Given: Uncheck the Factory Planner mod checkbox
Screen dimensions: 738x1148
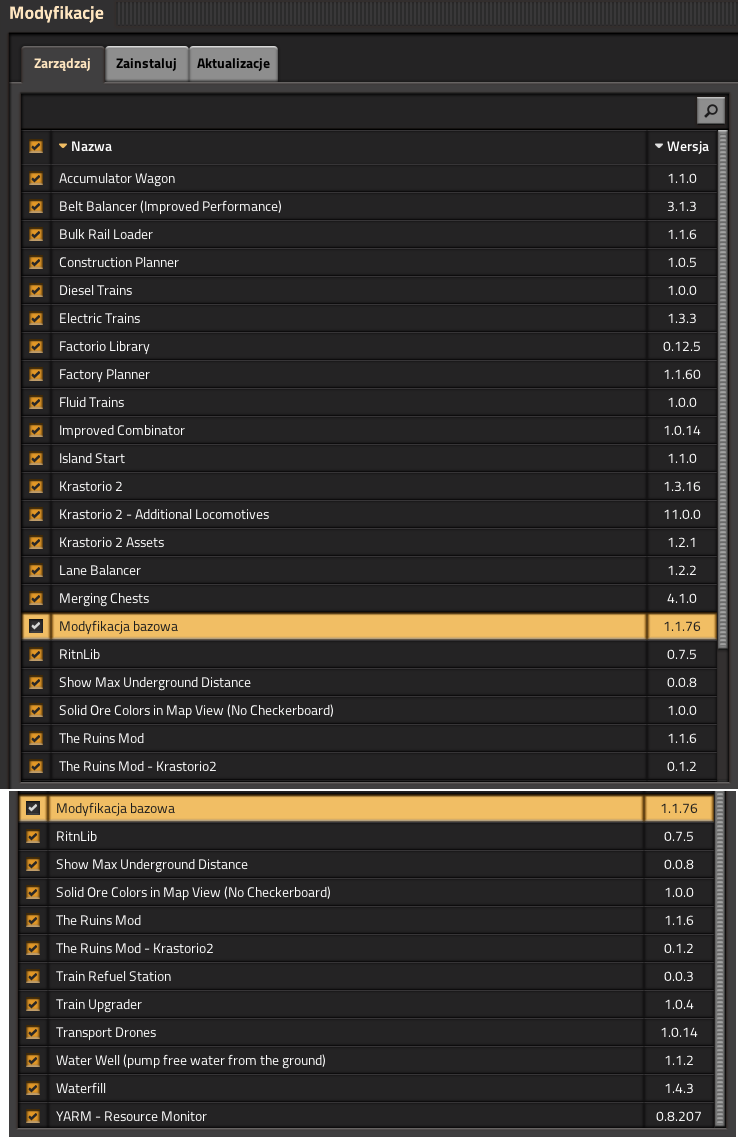Looking at the screenshot, I should (36, 374).
